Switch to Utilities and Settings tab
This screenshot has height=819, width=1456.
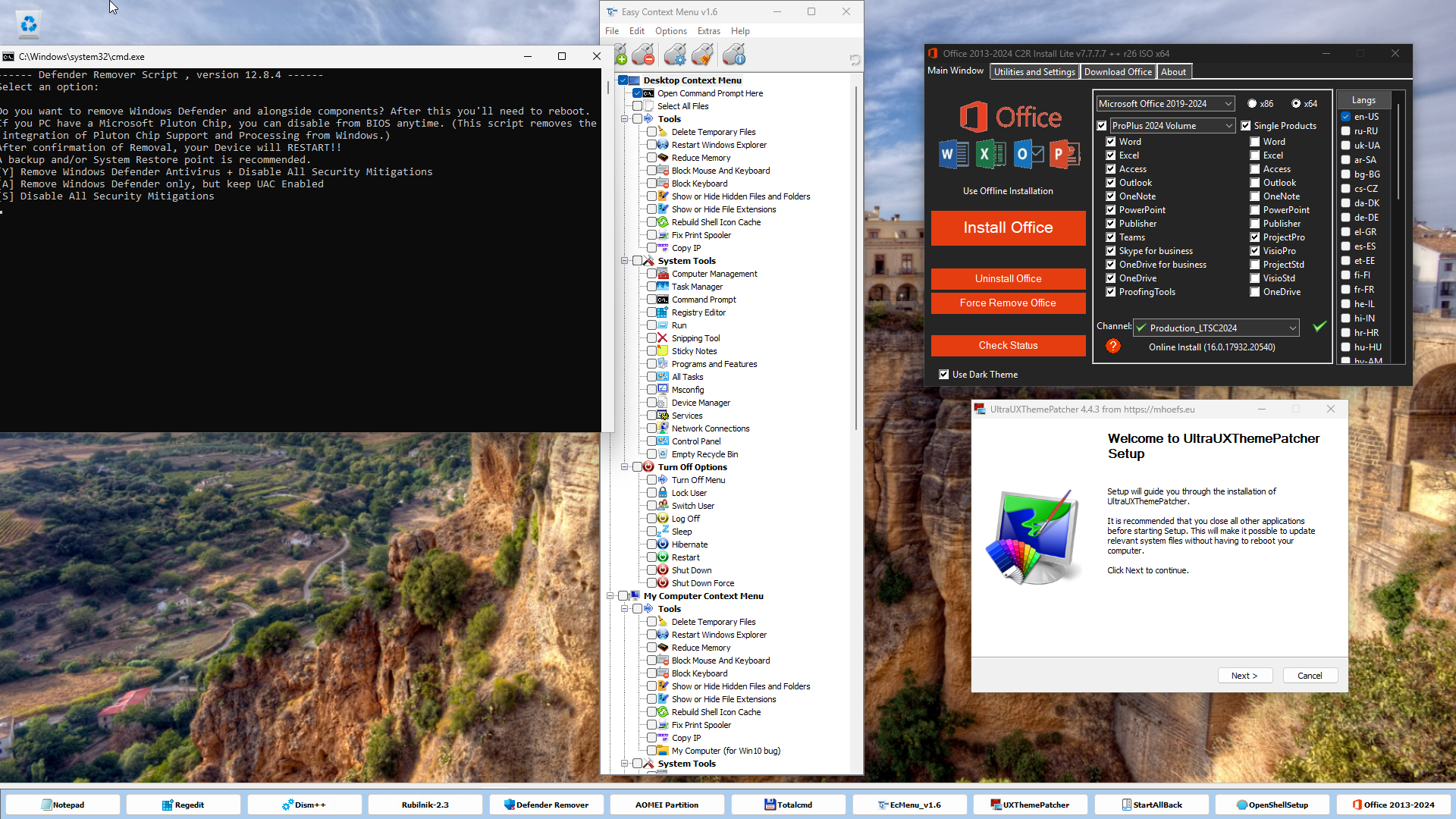(1034, 72)
